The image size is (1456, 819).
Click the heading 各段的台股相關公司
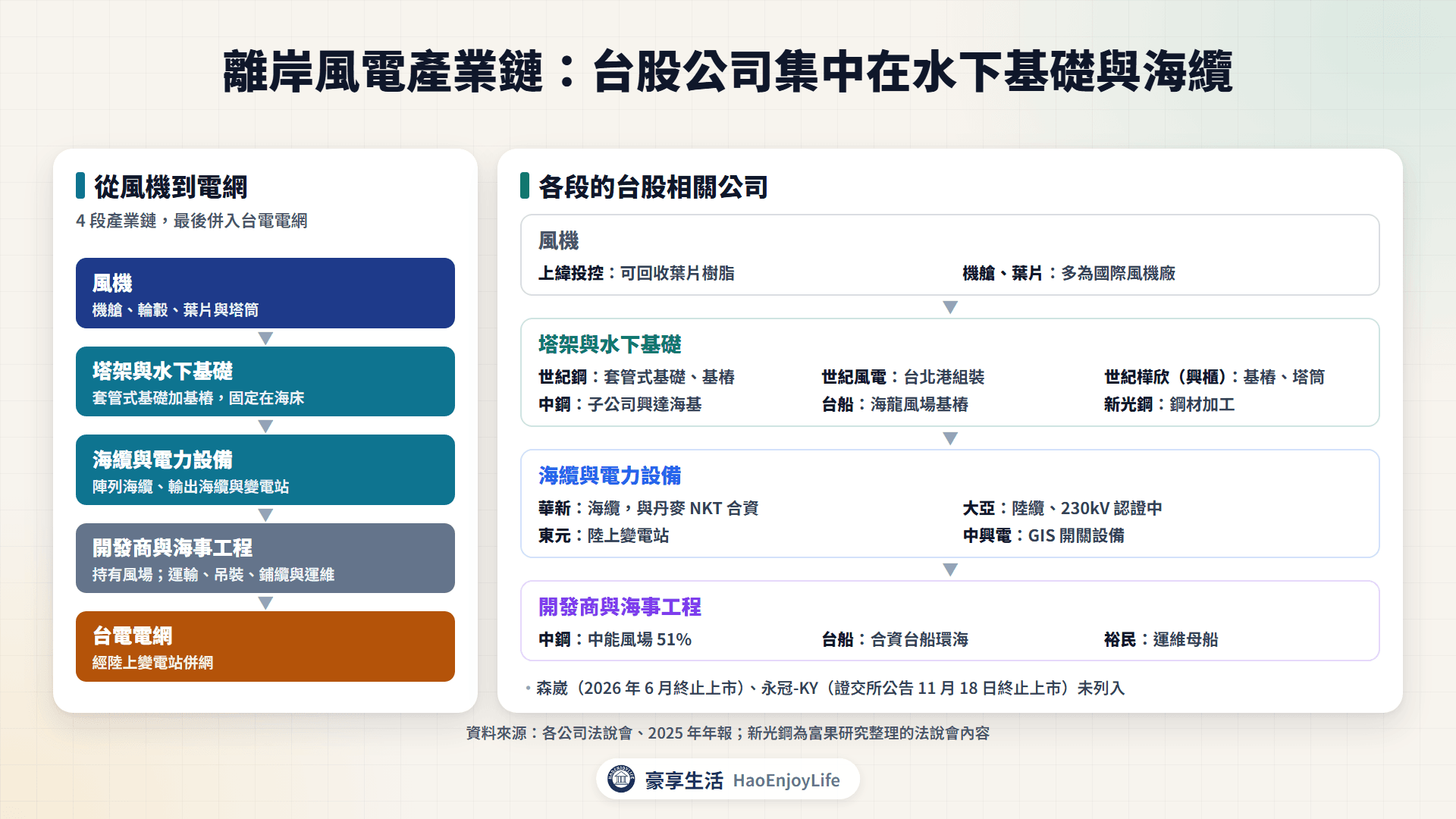(x=653, y=187)
